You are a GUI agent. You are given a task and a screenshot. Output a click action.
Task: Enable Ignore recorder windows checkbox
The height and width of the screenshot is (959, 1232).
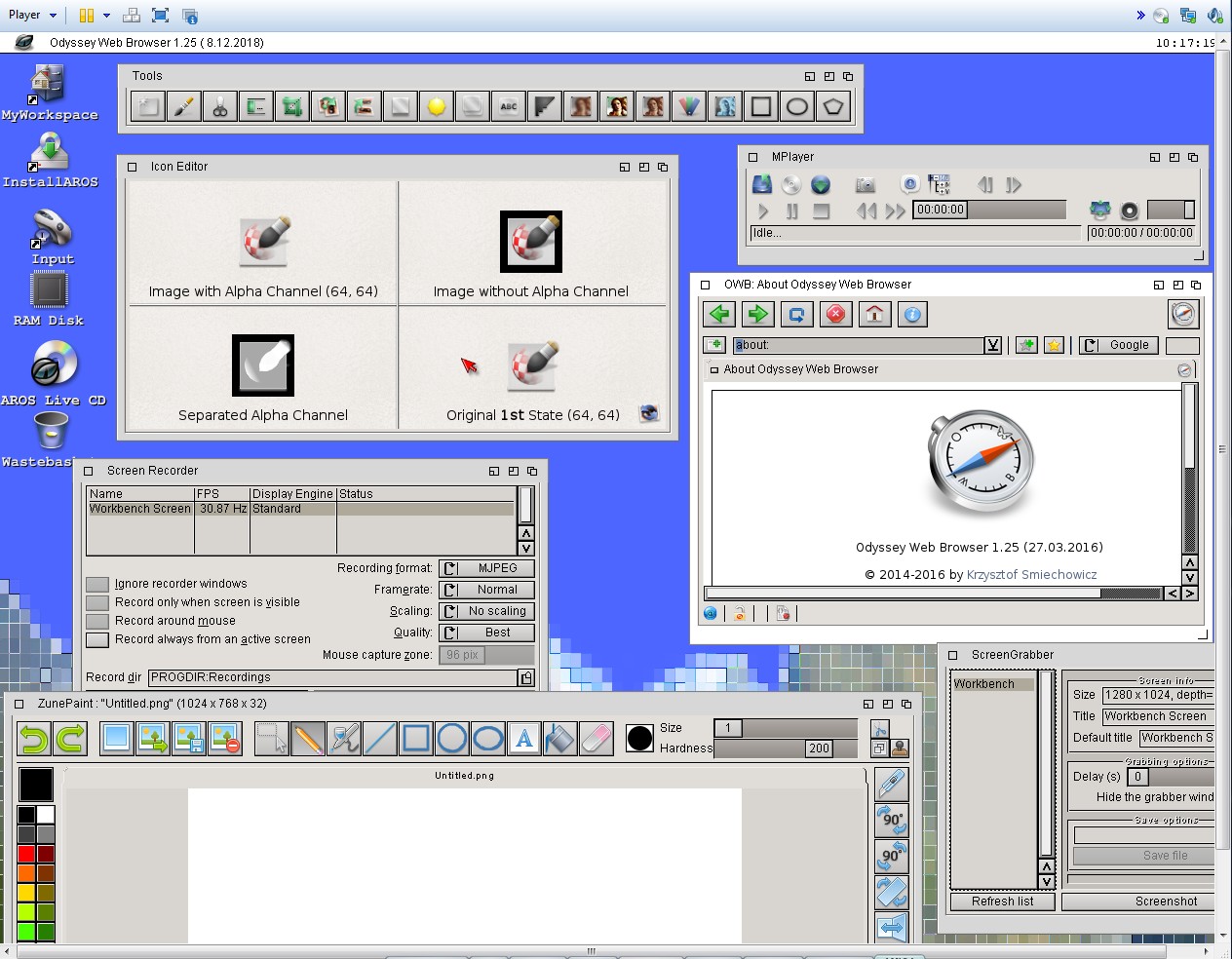point(96,584)
